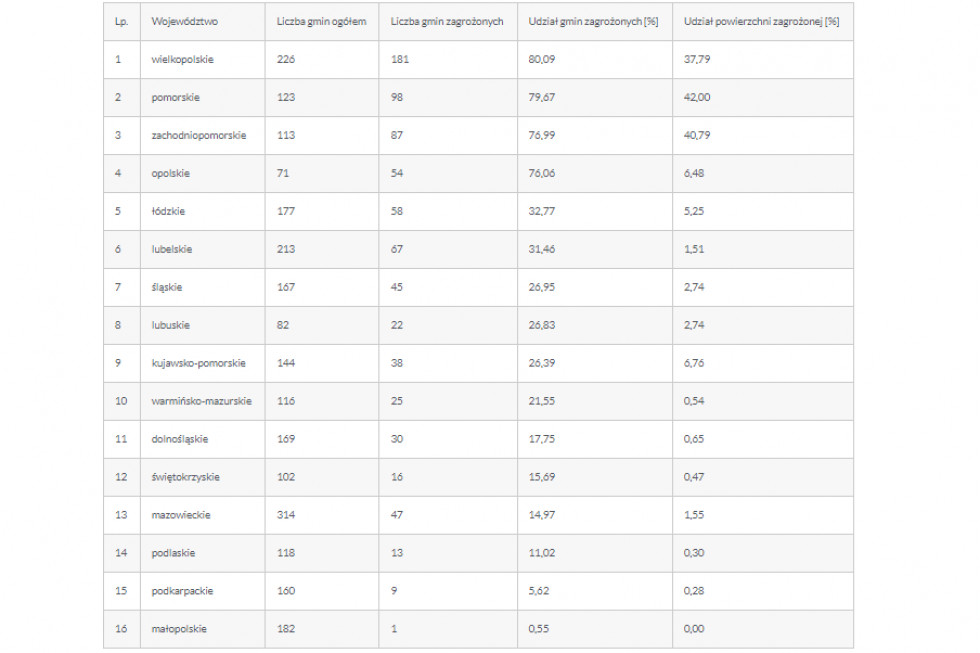
Task: Click the Województwo column header
Action: pyautogui.click(x=184, y=21)
